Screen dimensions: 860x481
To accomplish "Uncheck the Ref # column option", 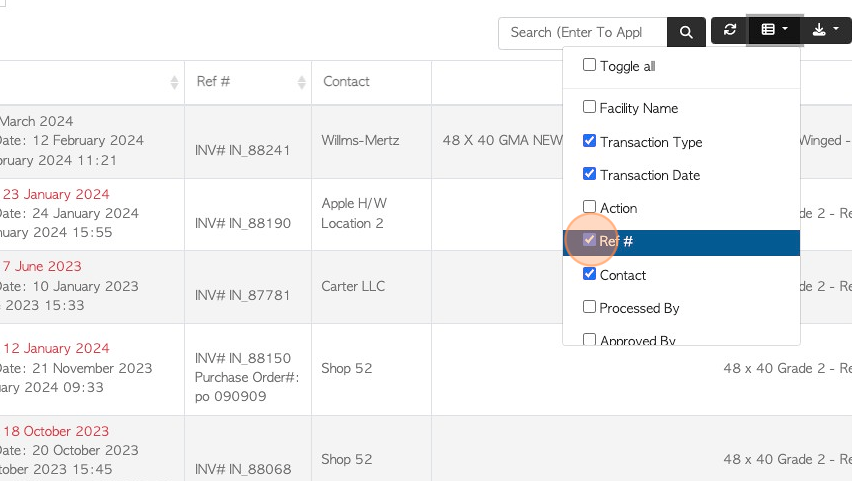I will click(x=589, y=240).
